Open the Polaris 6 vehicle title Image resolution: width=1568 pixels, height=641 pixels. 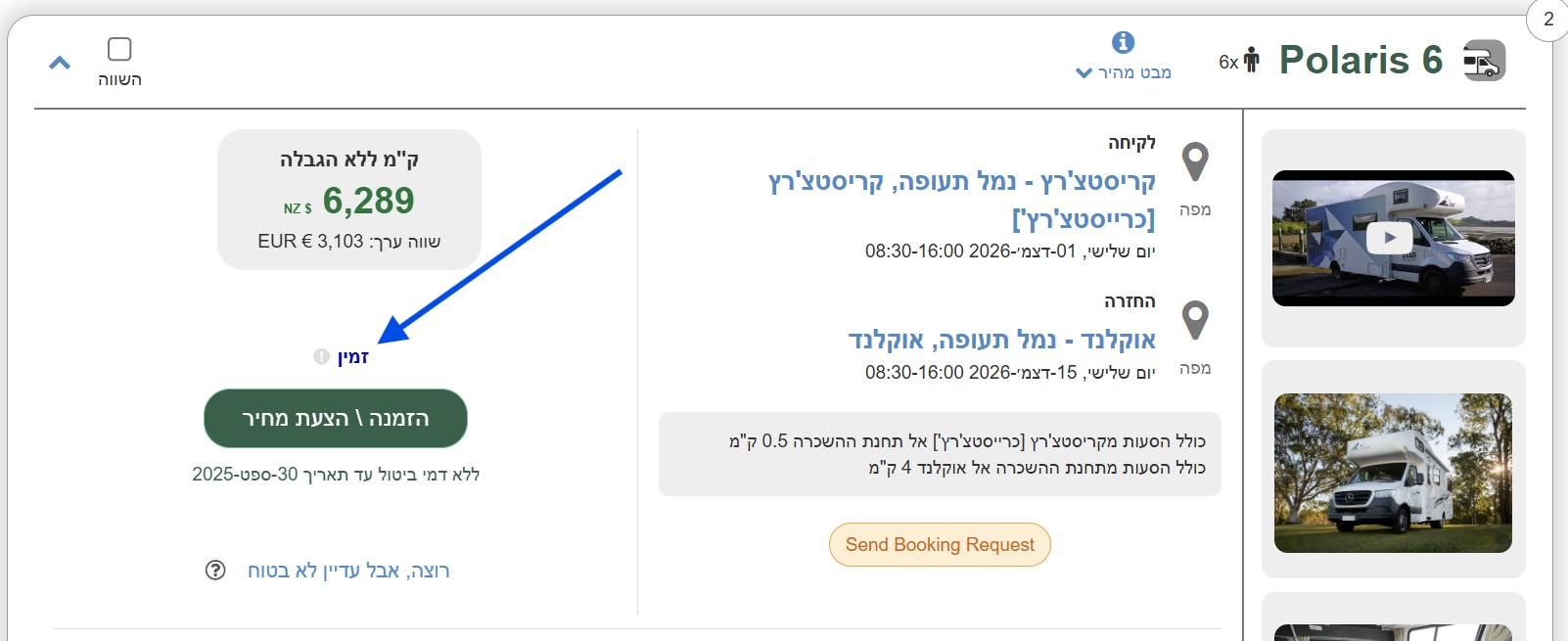[x=1360, y=61]
